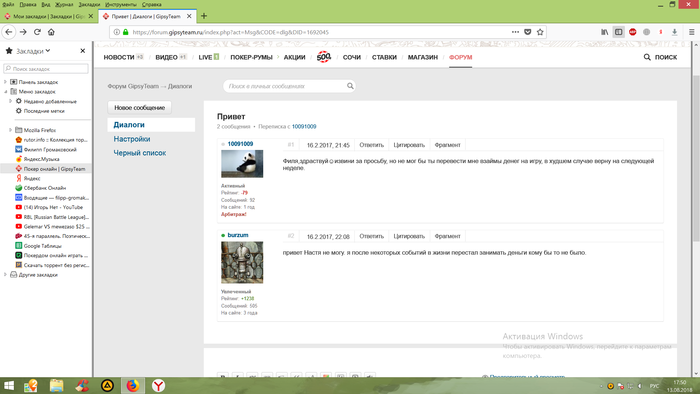The image size is (700, 394).
Task: Open the Windows Start button
Action: (x=9, y=386)
